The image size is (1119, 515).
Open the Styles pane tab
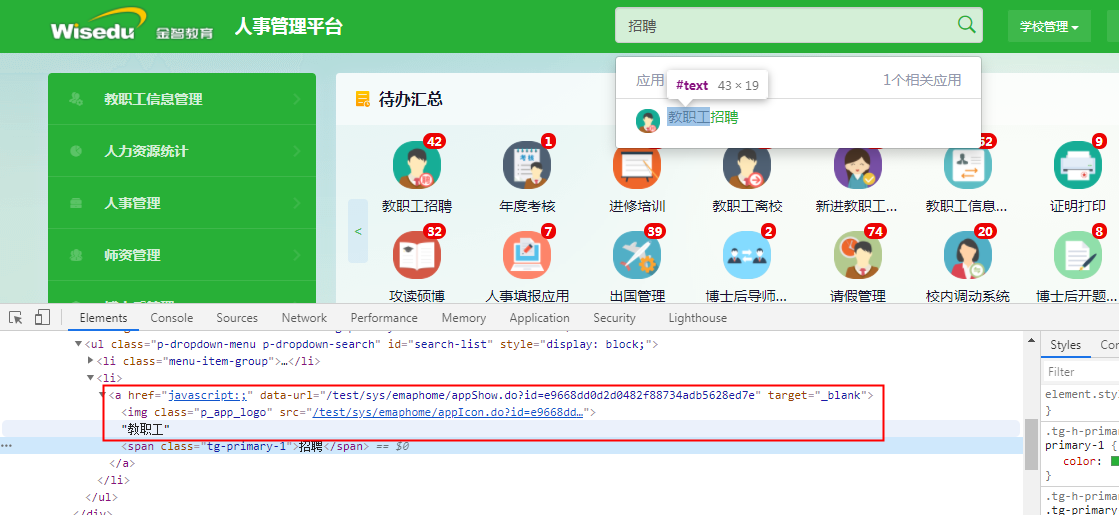[1065, 345]
